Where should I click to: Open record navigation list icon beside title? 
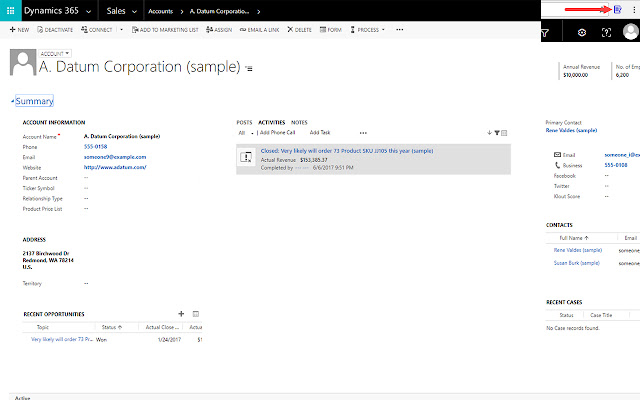coord(249,69)
